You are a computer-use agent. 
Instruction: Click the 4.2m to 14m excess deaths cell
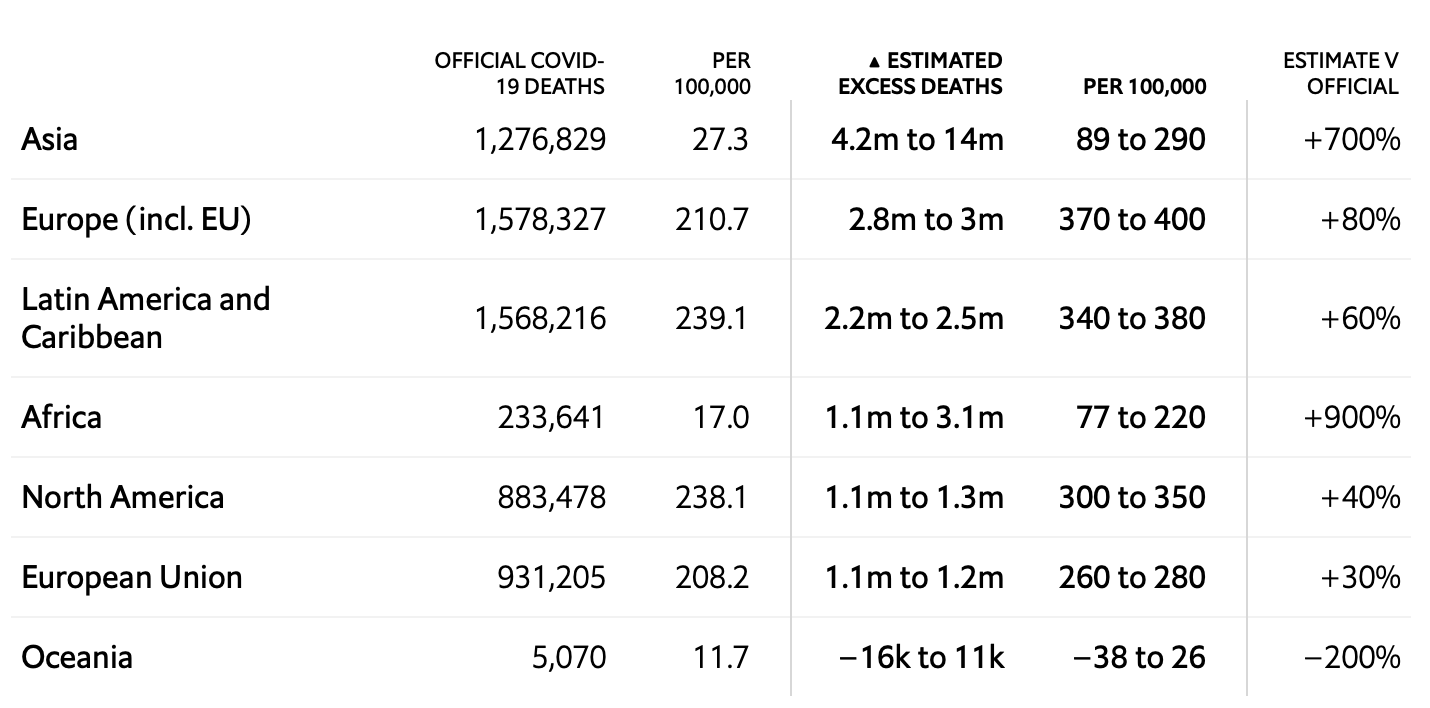pyautogui.click(x=917, y=139)
